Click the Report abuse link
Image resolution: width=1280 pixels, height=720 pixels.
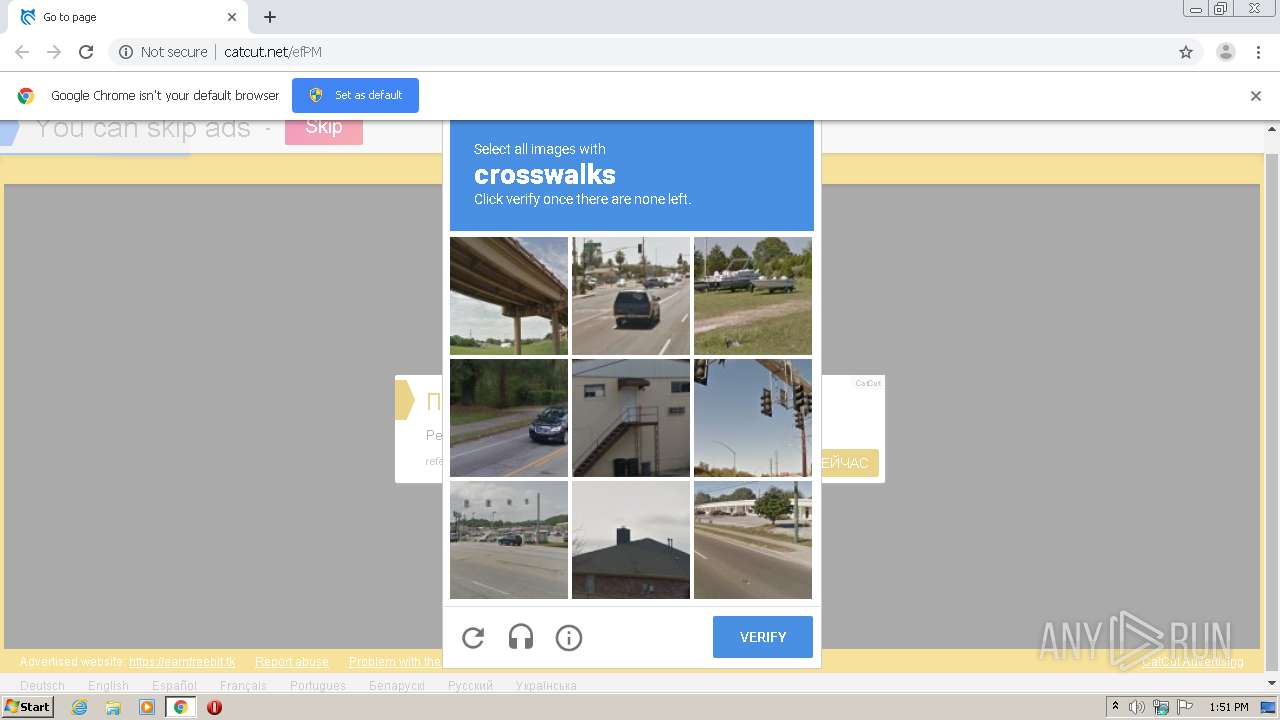(292, 662)
